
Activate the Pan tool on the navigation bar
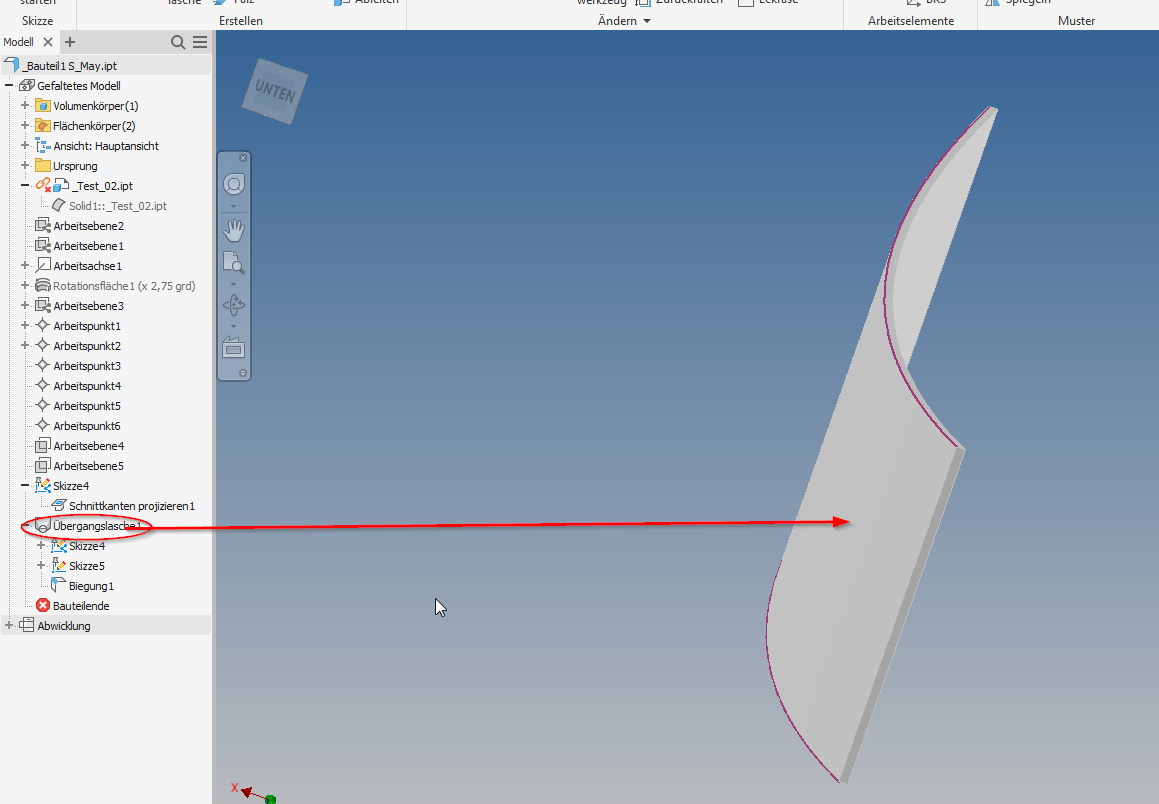tap(234, 229)
